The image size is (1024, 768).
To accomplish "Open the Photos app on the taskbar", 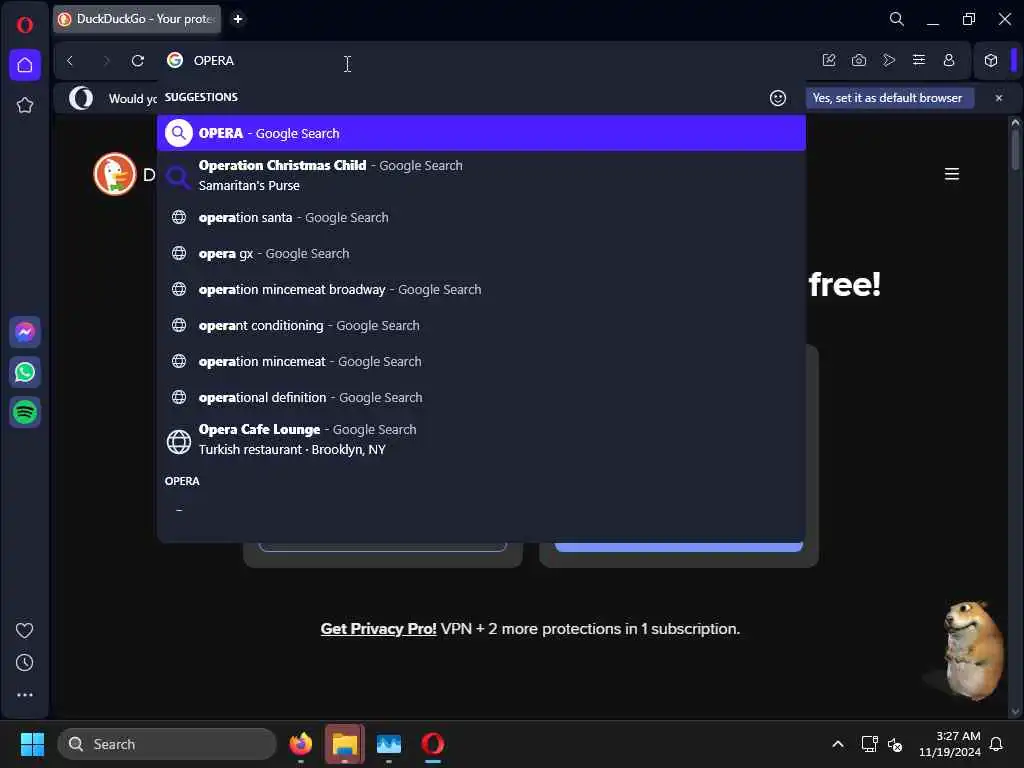I will pos(389,744).
